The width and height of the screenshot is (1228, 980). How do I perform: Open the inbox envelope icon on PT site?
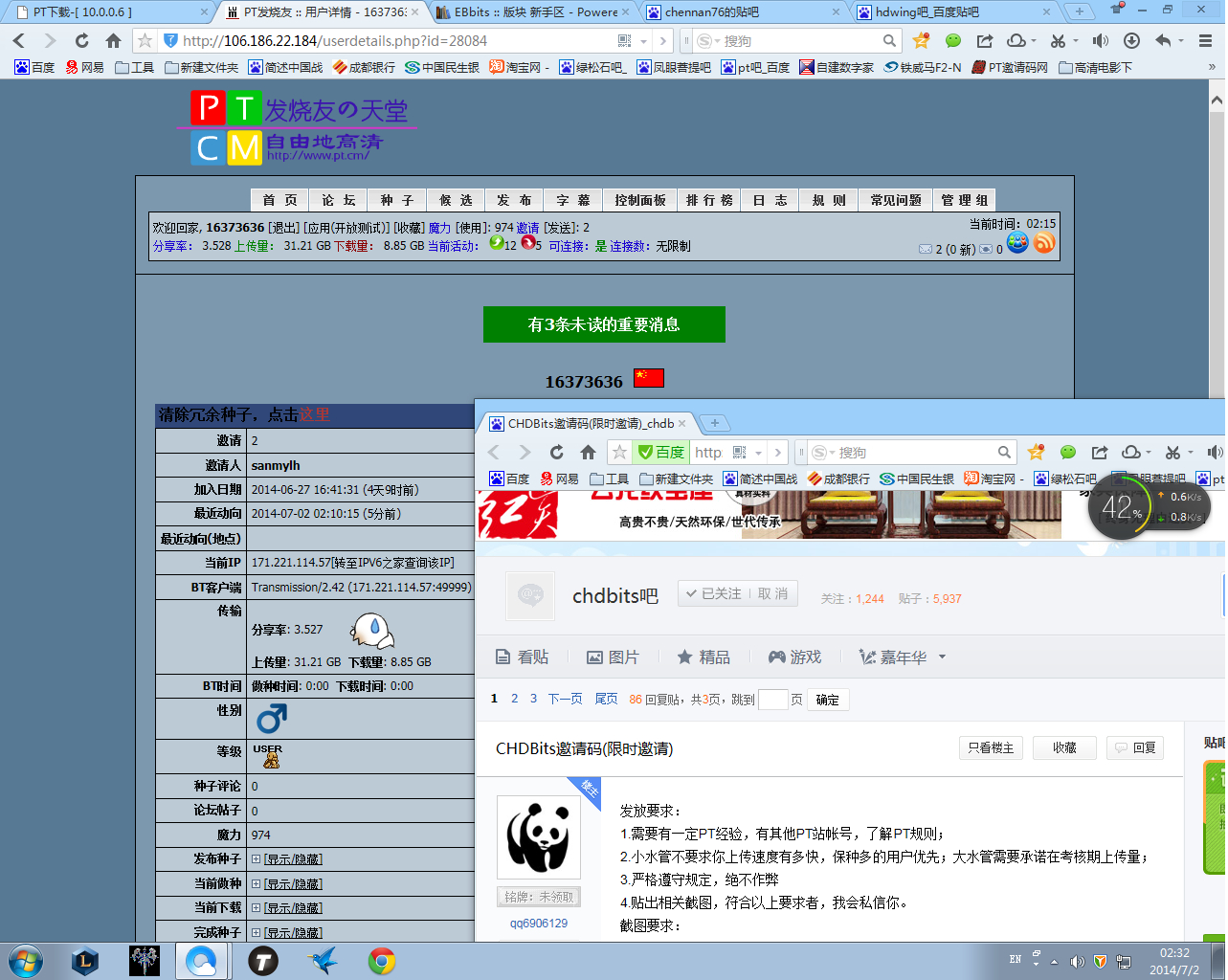tap(926, 249)
